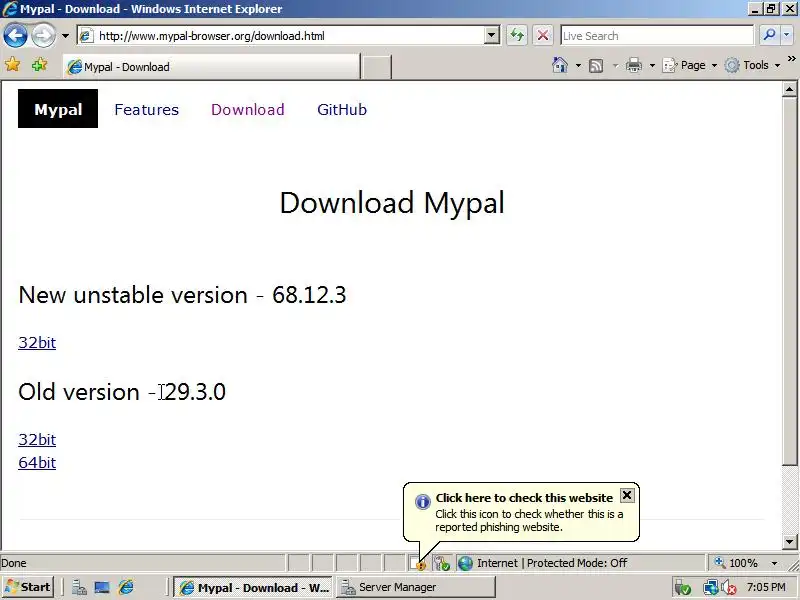Open the Page menu

pos(689,65)
